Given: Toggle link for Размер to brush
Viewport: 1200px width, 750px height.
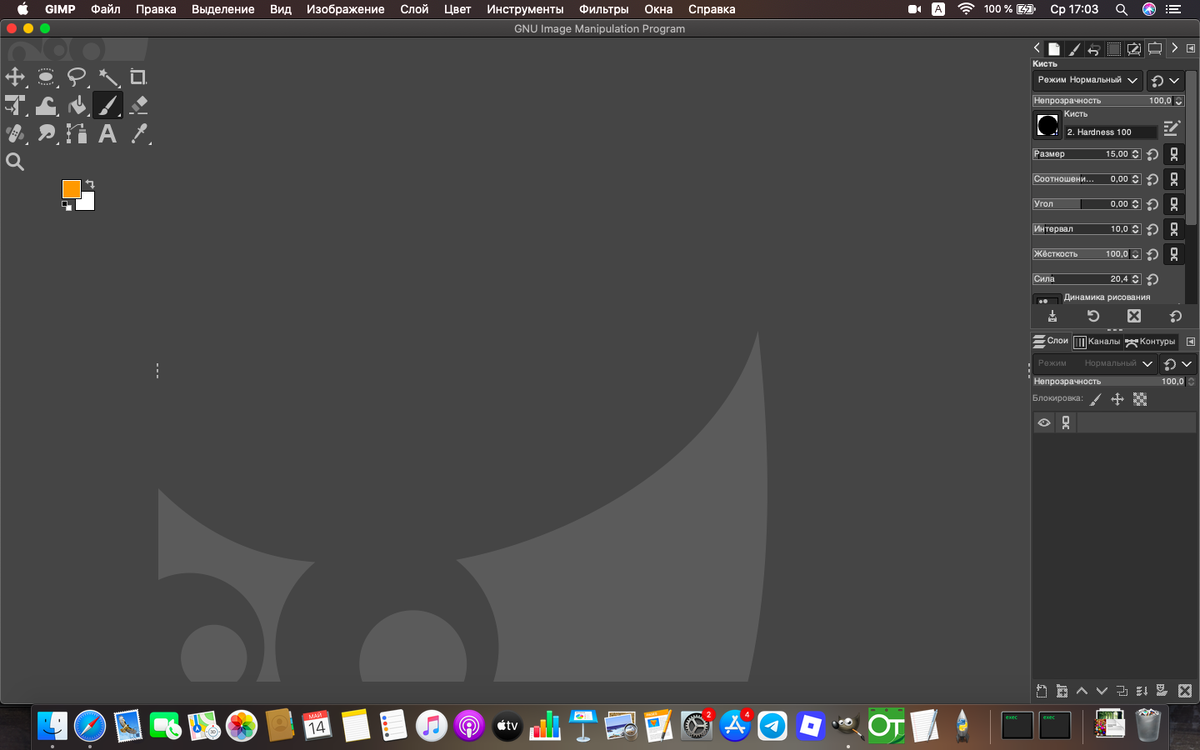Looking at the screenshot, I should 1175,154.
